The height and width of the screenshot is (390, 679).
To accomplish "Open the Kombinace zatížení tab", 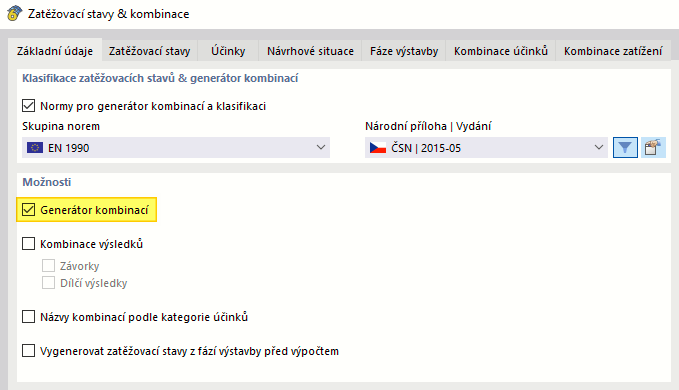I will click(x=613, y=51).
